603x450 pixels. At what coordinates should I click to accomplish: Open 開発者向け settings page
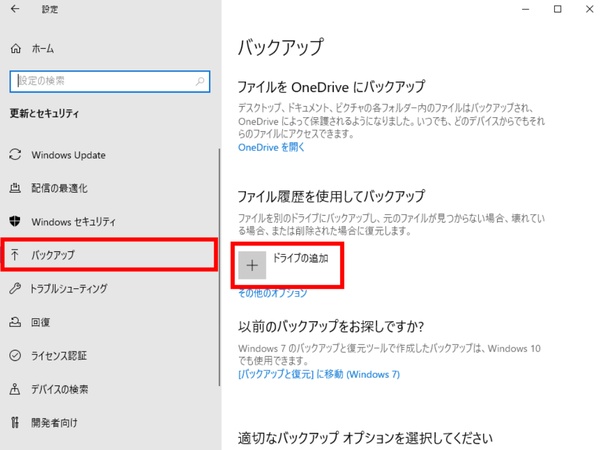pos(54,423)
